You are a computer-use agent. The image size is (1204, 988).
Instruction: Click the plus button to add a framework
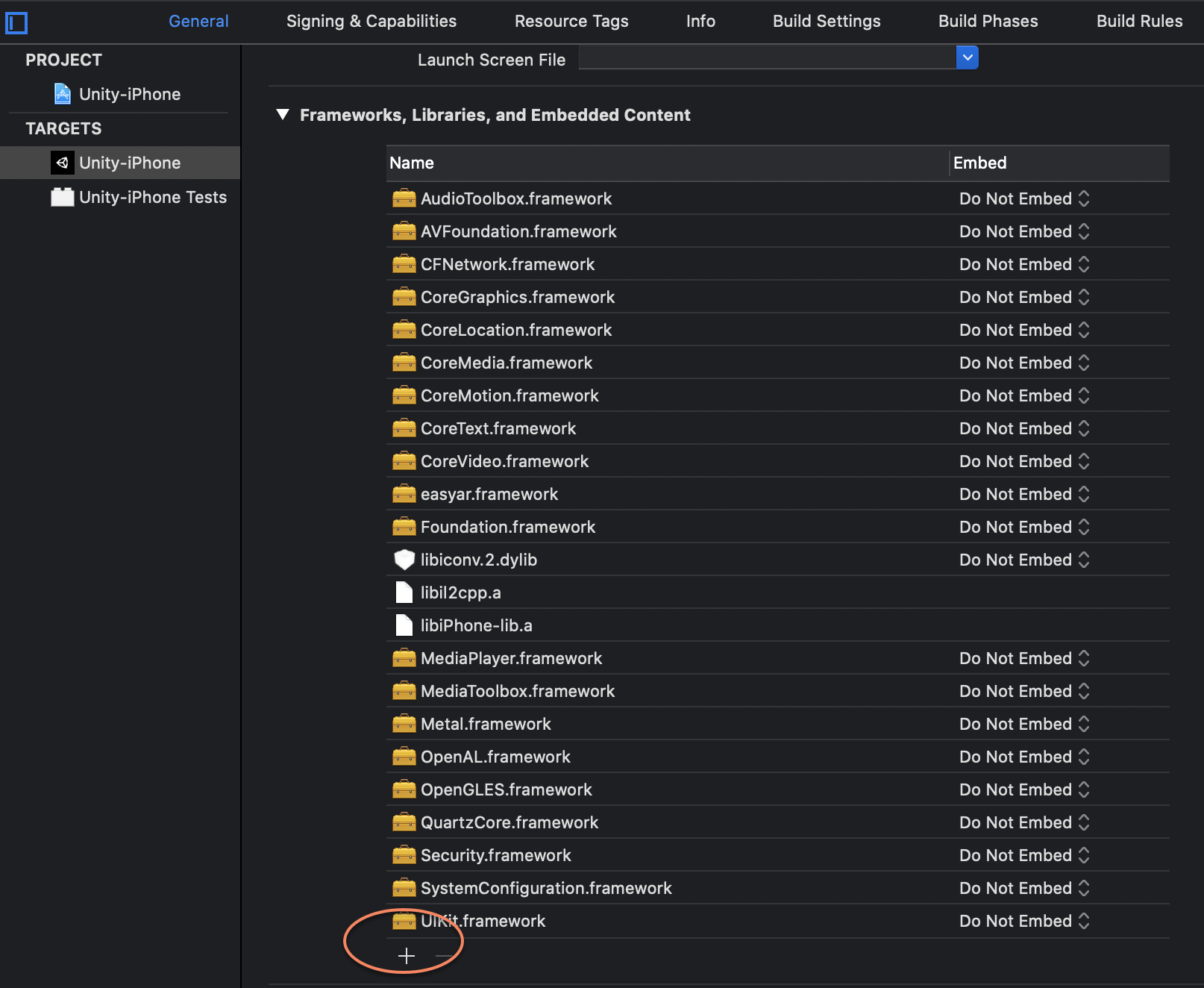tap(407, 956)
